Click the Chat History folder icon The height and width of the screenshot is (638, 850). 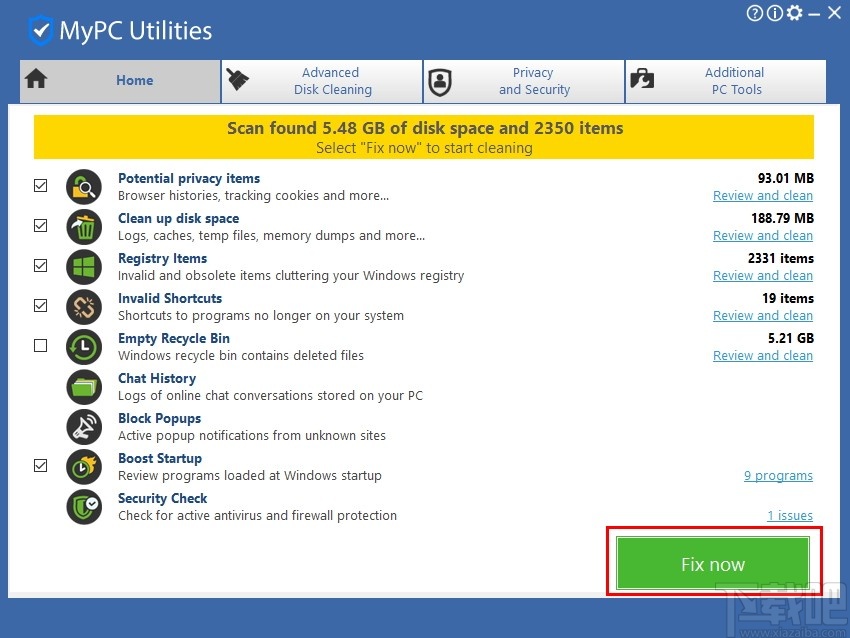tap(84, 387)
